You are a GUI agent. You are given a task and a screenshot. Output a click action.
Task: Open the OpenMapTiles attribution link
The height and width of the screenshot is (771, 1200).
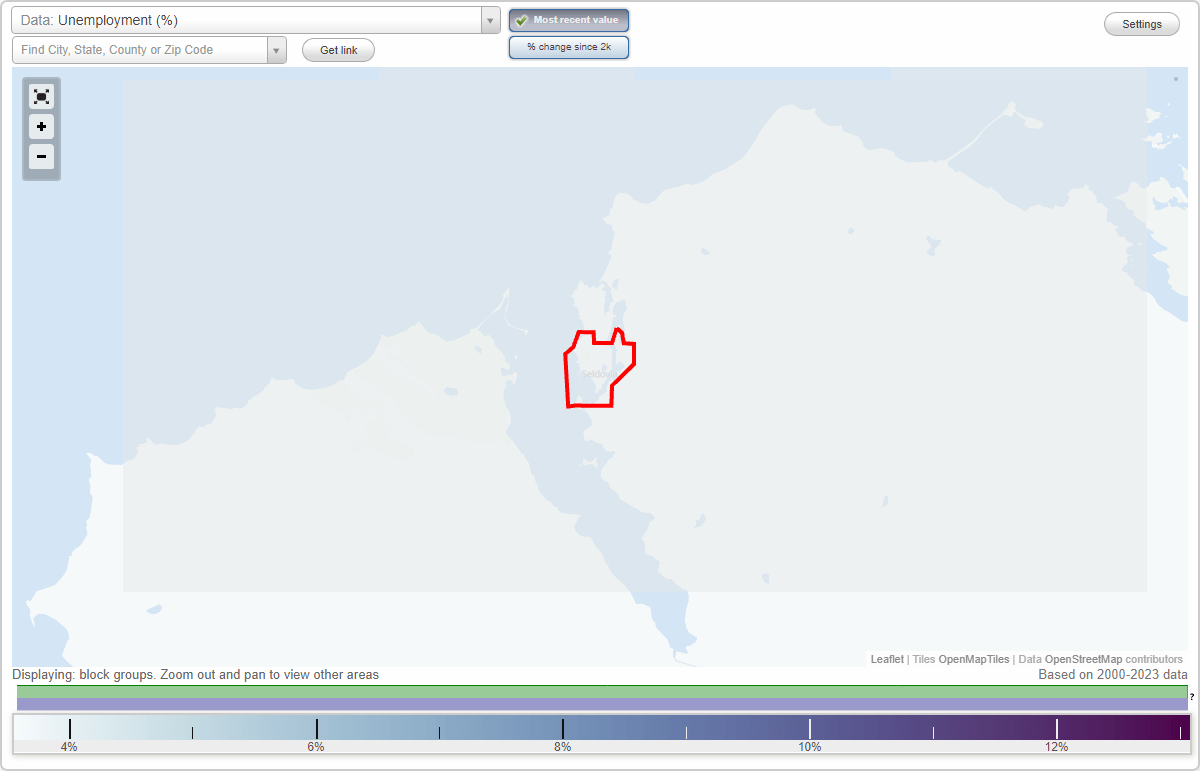pyautogui.click(x=973, y=659)
